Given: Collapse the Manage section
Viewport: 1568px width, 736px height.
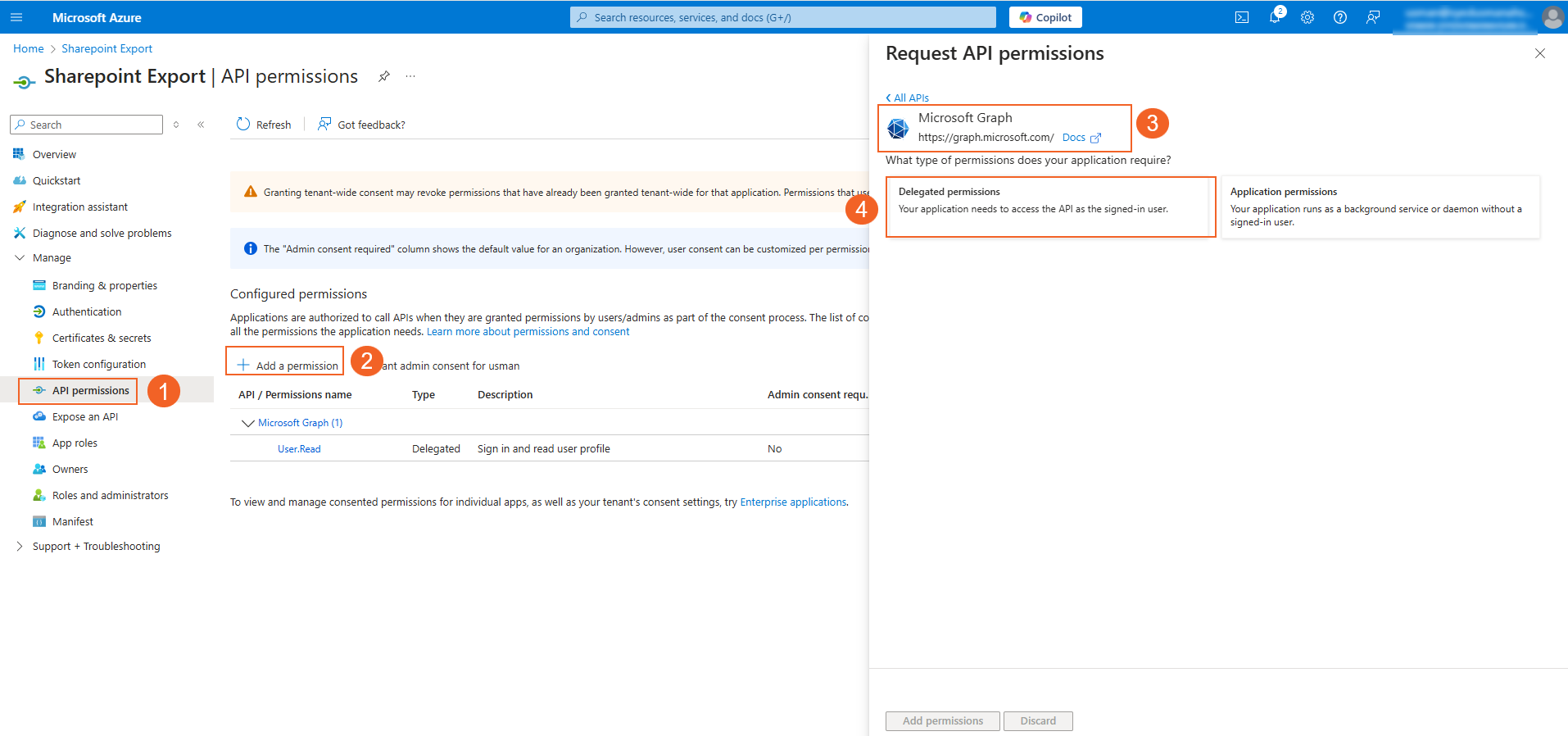Looking at the screenshot, I should (20, 257).
